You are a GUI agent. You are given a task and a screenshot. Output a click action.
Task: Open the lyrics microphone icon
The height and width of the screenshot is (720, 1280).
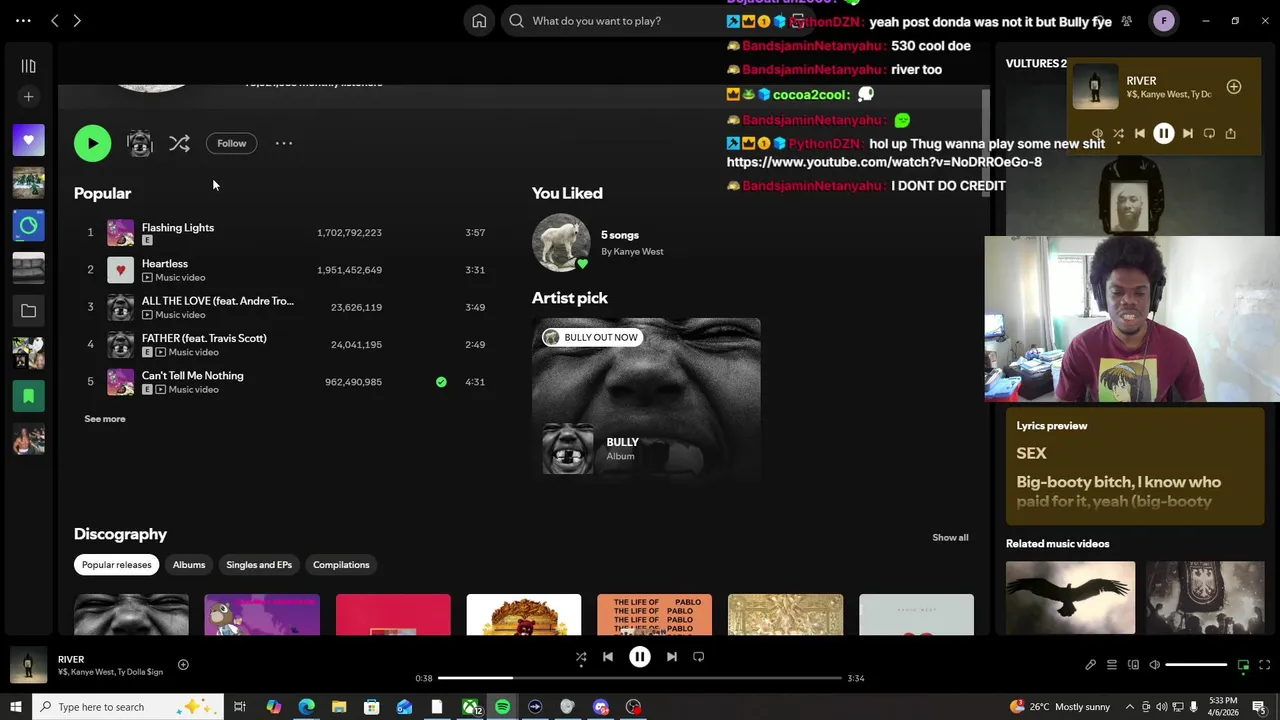[1090, 665]
